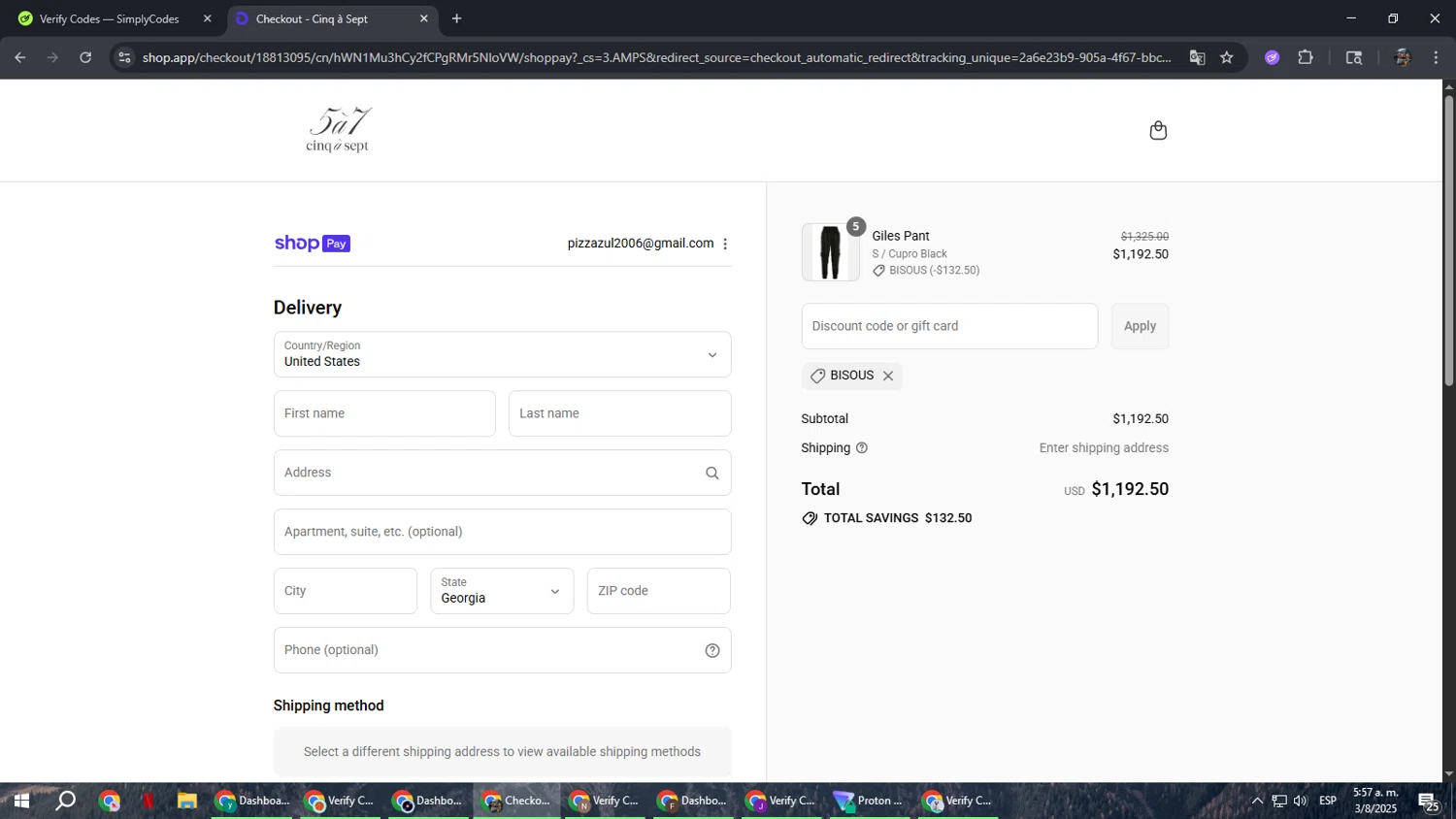The width and height of the screenshot is (1456, 819).
Task: Open a new browser tab
Action: click(457, 18)
